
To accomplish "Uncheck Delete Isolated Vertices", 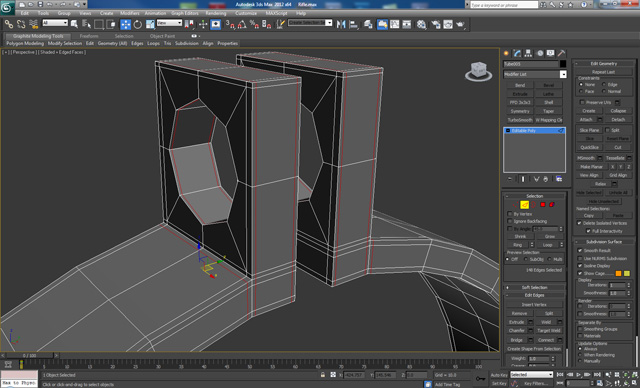I will coord(579,223).
